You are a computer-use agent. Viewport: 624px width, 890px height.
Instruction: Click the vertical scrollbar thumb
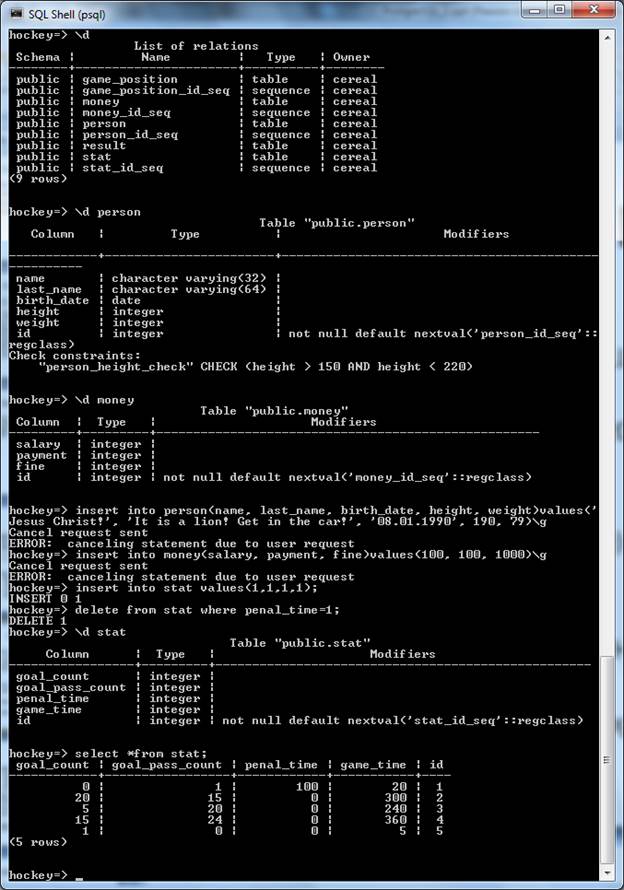click(x=607, y=759)
